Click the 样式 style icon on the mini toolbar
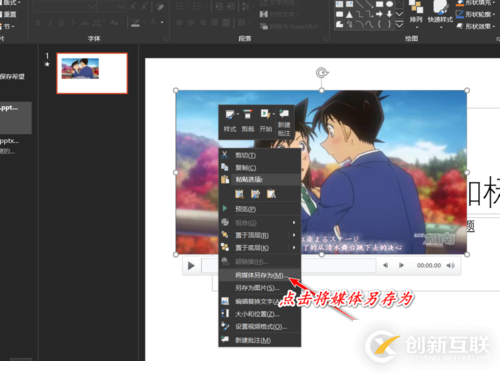 click(x=230, y=114)
